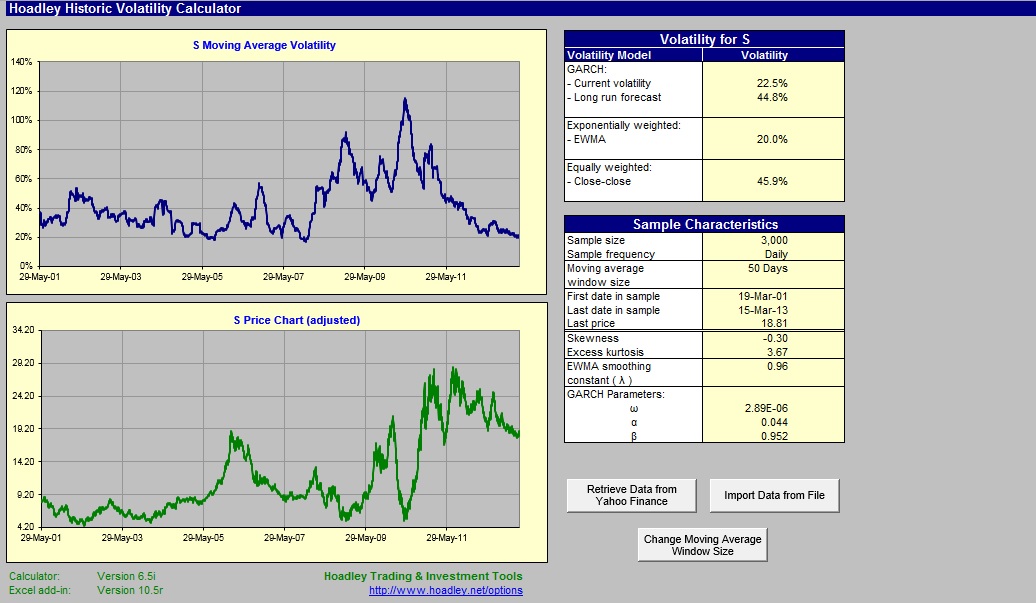Click the Calculator Version 6.5i text
The image size is (1036, 603).
(82, 577)
